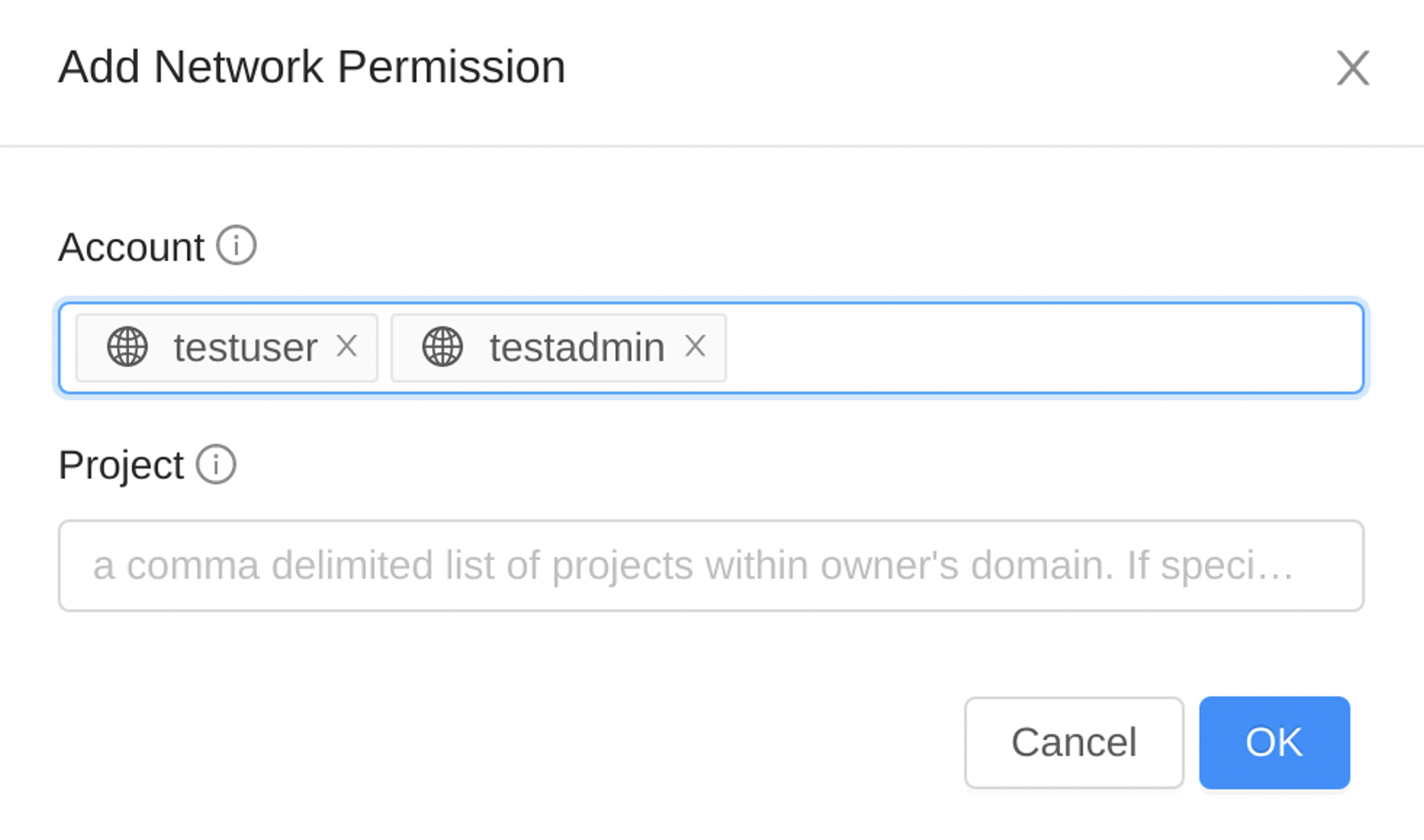
Task: Select the testadmin tag text
Action: click(577, 348)
